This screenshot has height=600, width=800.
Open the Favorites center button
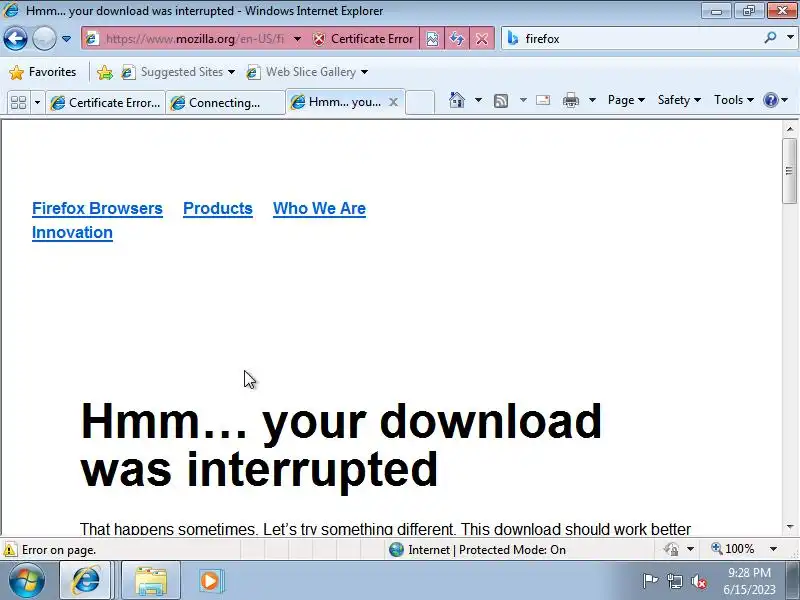(43, 72)
